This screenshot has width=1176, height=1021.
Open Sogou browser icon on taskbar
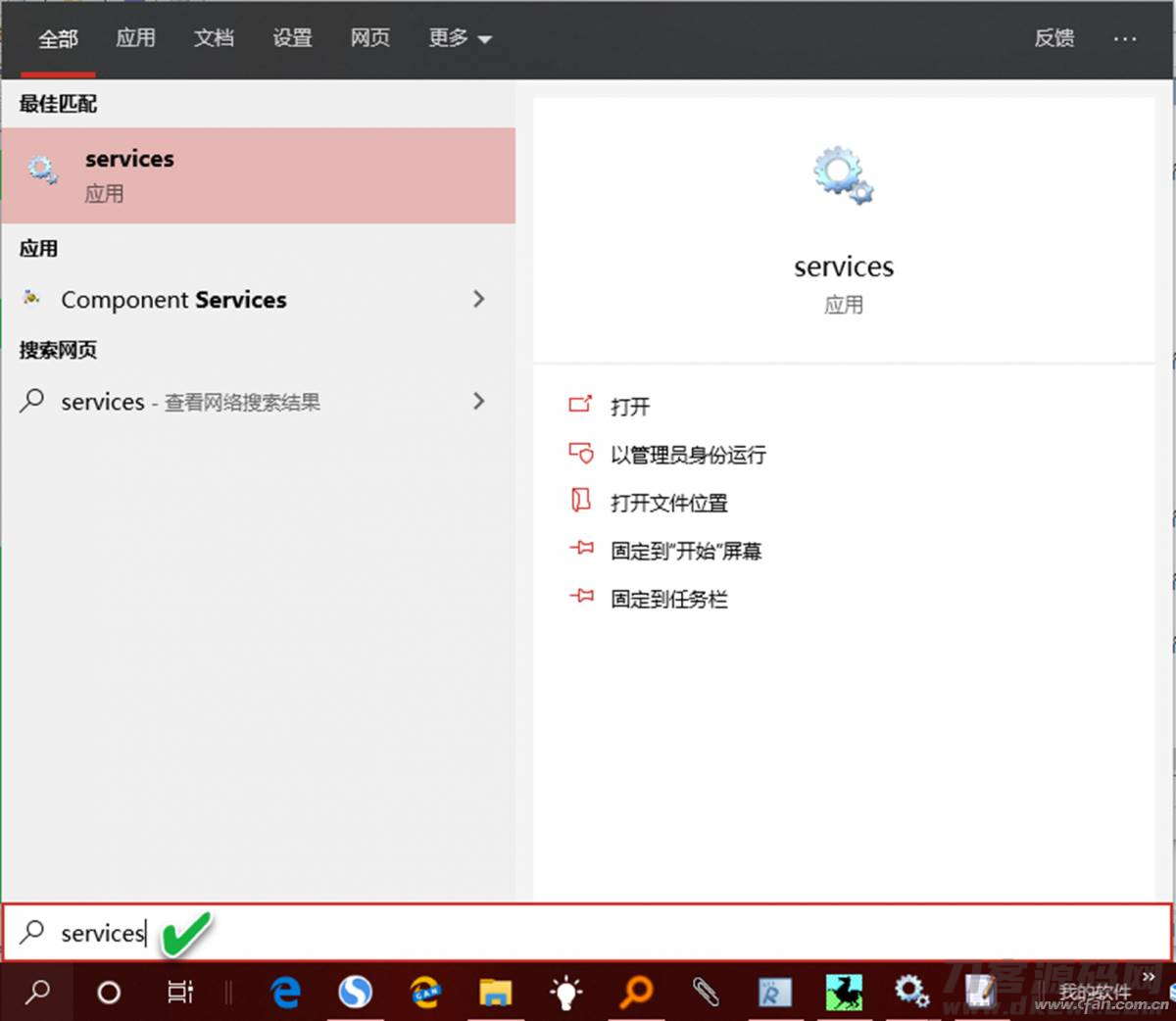click(x=355, y=992)
